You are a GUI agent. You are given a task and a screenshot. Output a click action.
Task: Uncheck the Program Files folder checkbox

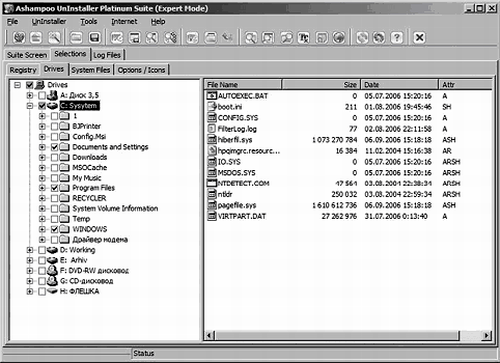tap(55, 188)
